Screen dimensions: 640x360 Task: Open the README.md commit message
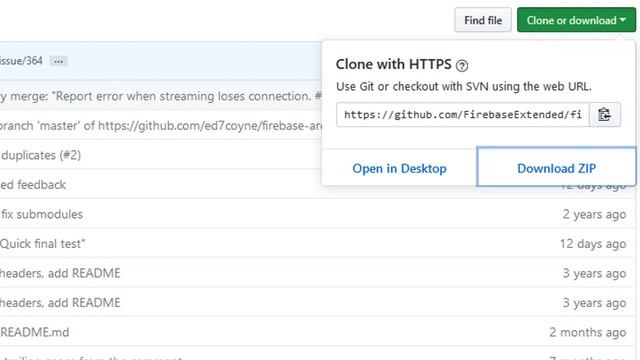click(35, 332)
